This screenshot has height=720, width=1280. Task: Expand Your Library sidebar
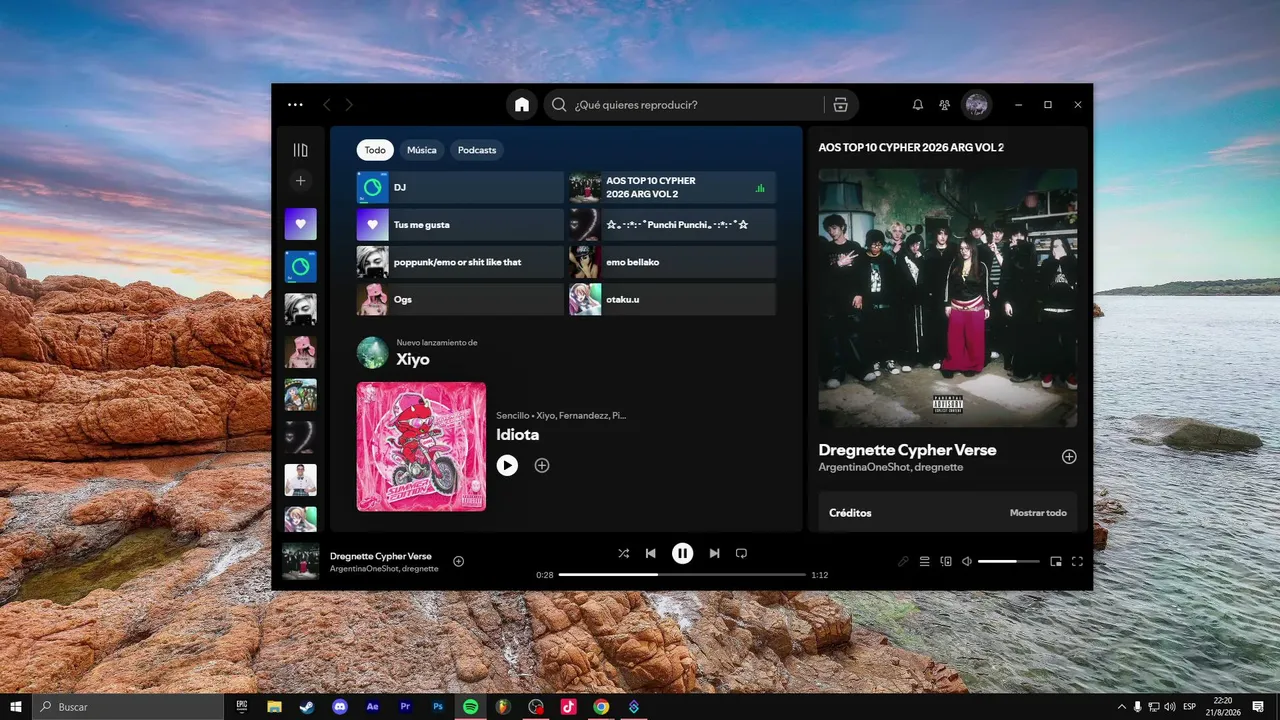pos(300,150)
